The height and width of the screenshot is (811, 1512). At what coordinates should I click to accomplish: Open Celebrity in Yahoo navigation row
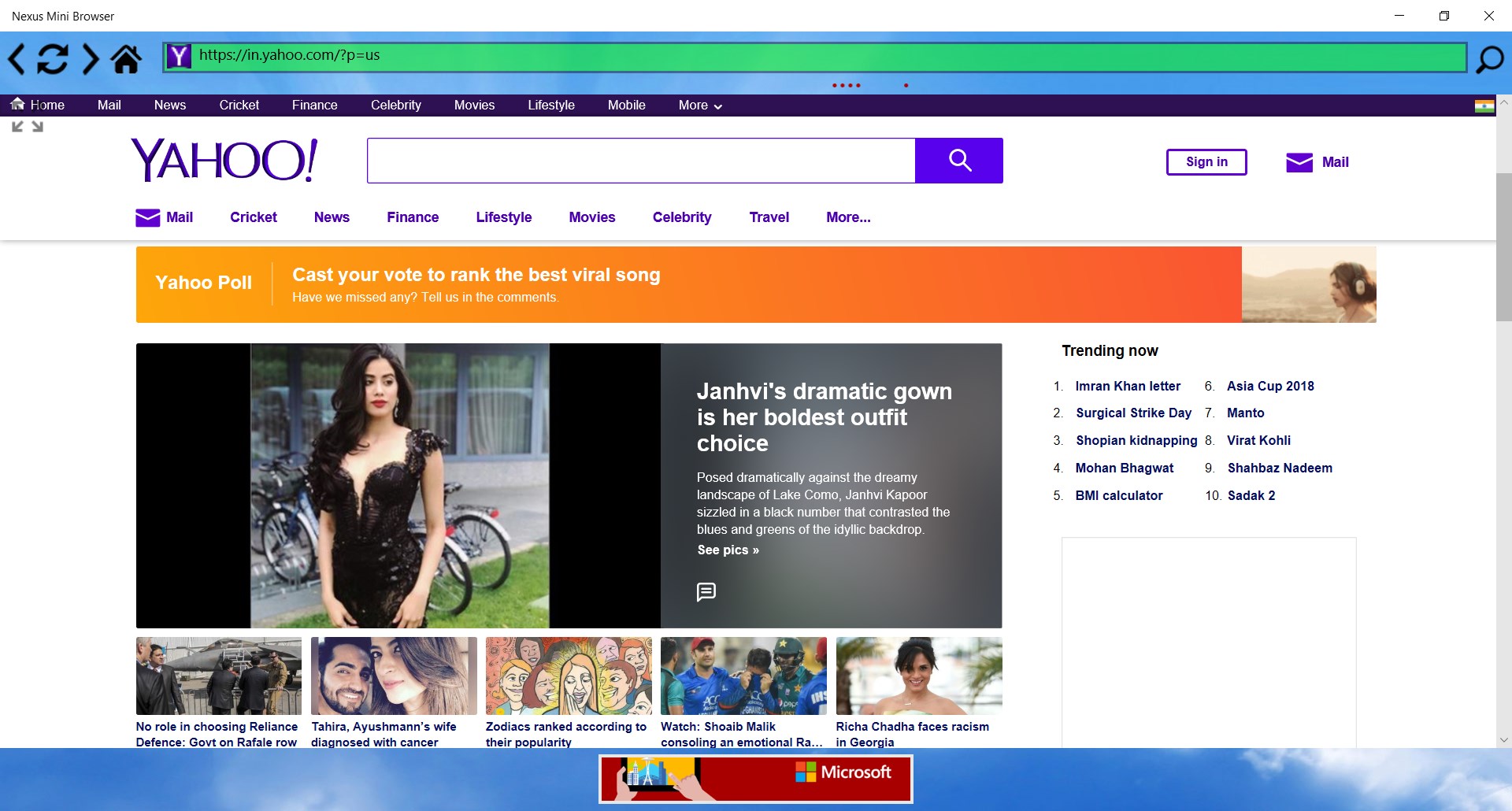(x=682, y=217)
